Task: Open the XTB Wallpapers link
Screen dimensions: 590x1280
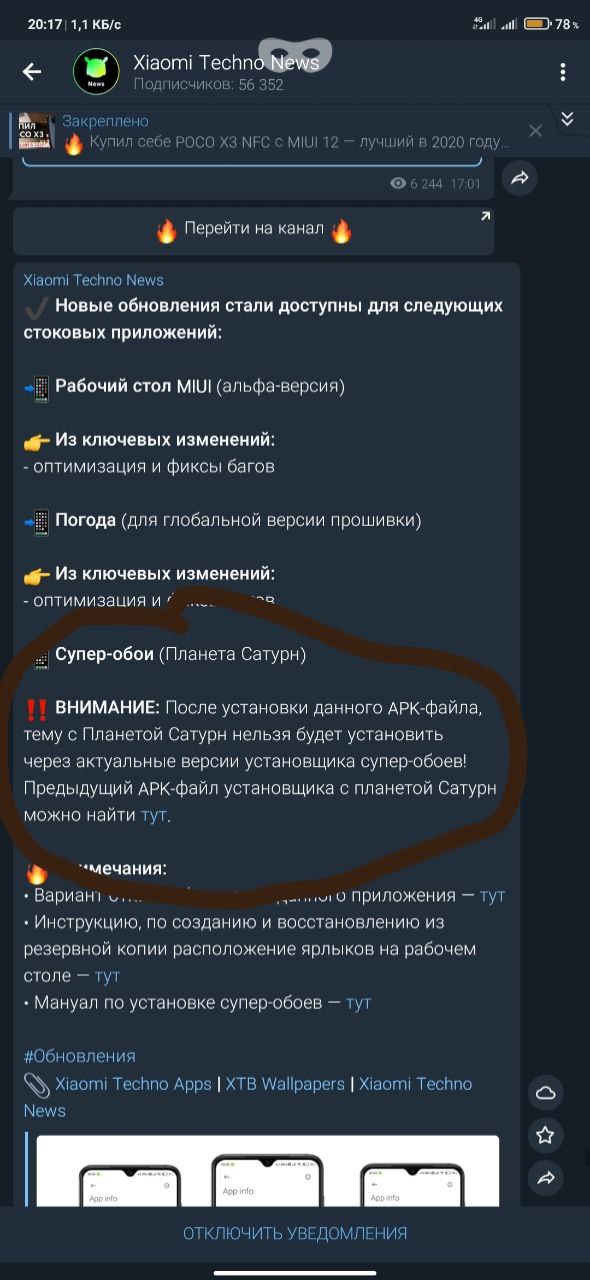Action: click(x=285, y=1084)
